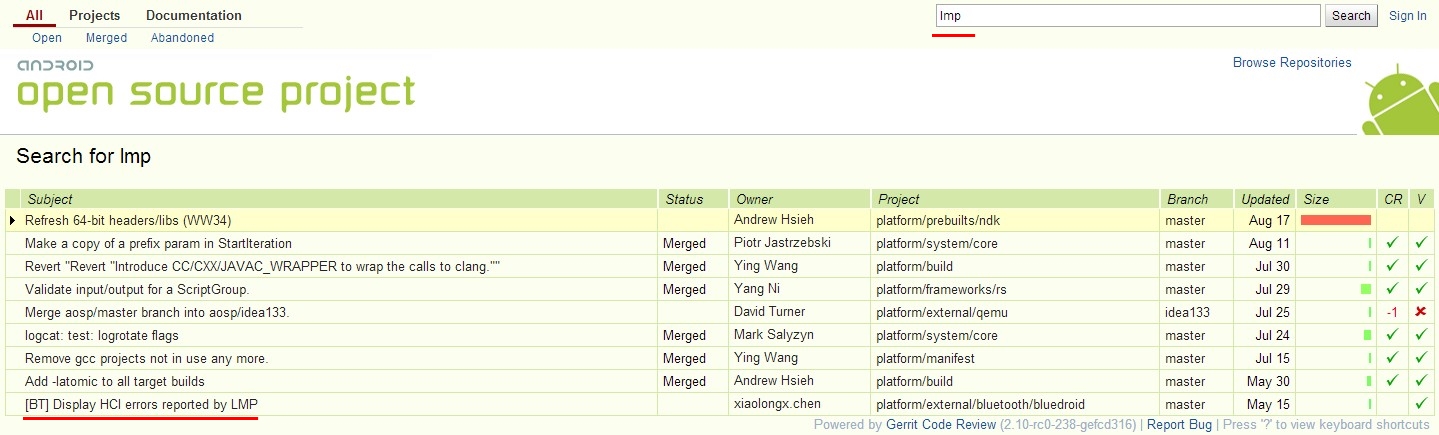Open change Merge aosp/master branch into aosp/idea133
The image size is (1439, 435).
coord(157,312)
